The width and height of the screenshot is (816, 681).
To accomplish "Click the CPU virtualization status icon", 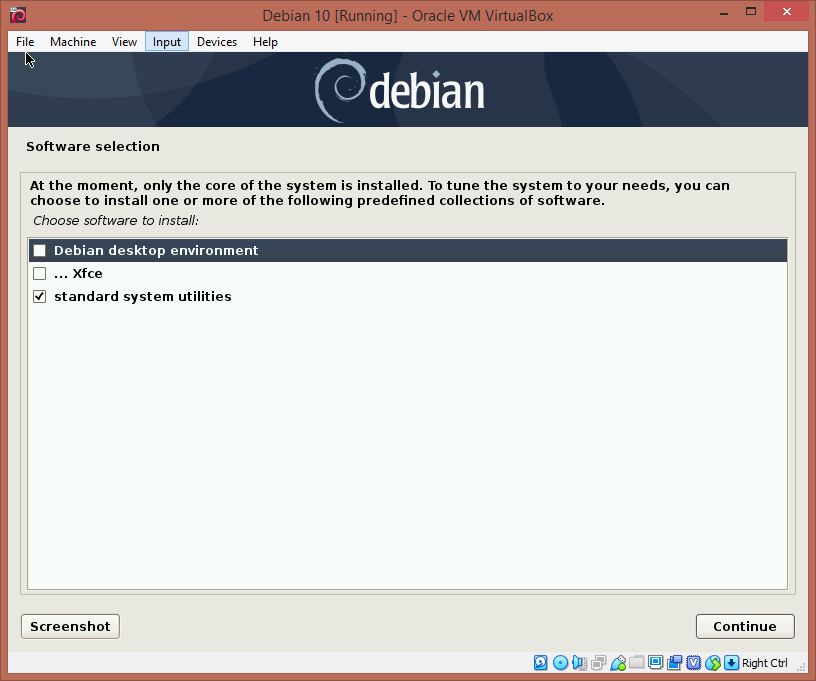I will coord(693,662).
